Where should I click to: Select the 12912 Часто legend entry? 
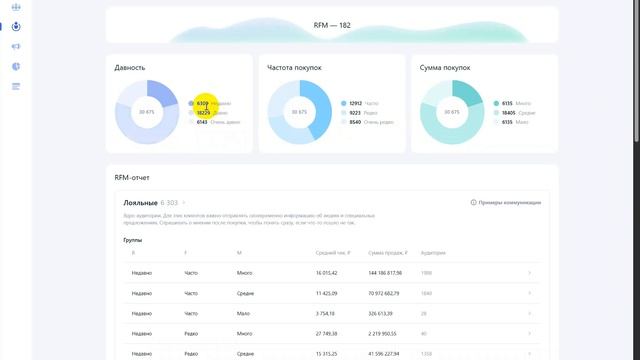(x=360, y=104)
